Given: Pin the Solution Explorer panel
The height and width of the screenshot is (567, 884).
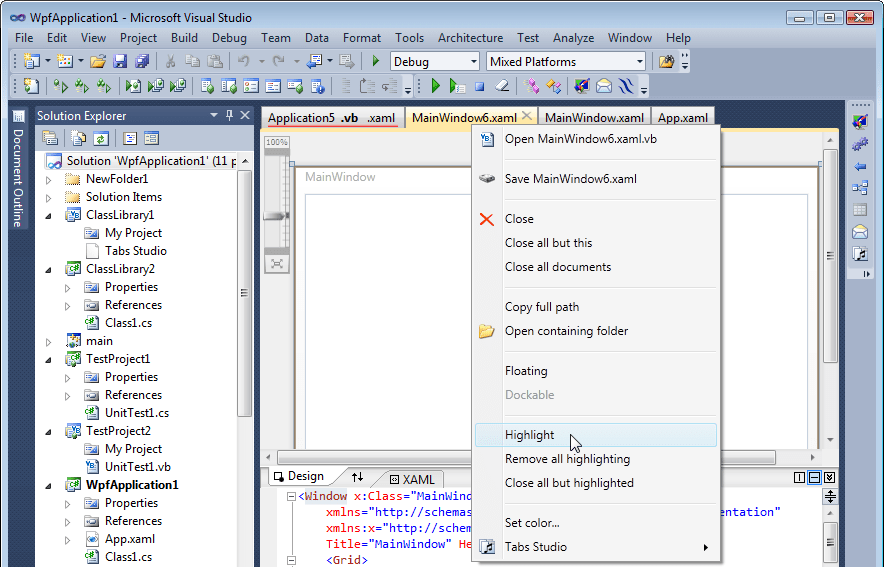Looking at the screenshot, I should tap(229, 115).
